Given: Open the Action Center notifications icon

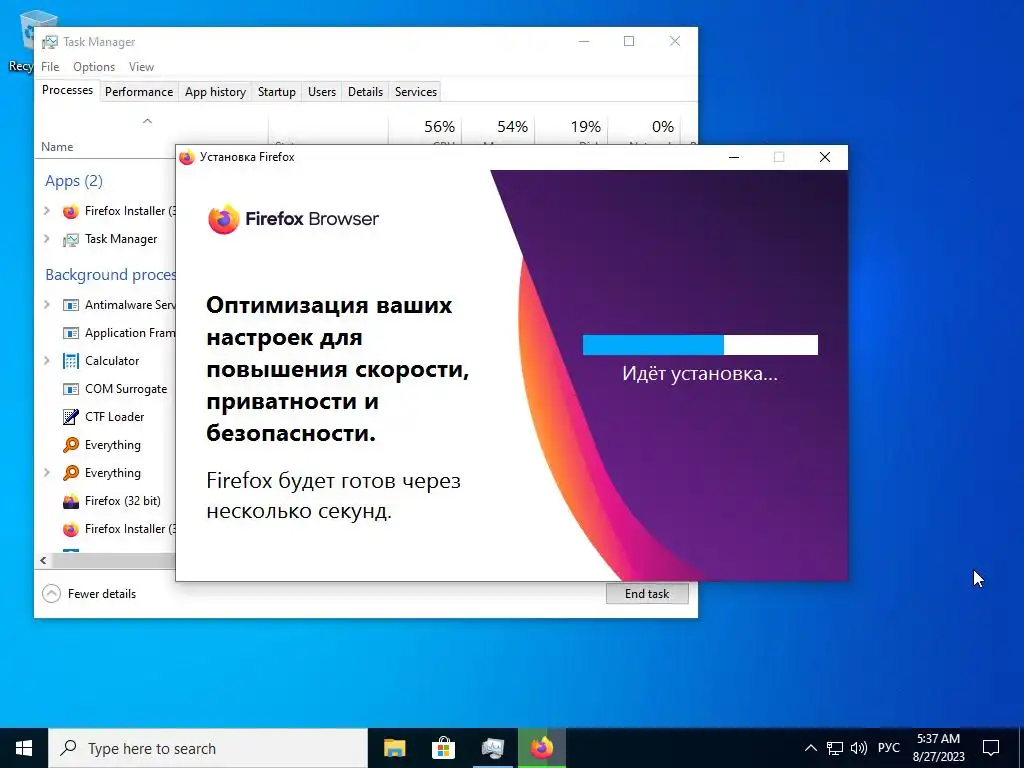Looking at the screenshot, I should [991, 748].
